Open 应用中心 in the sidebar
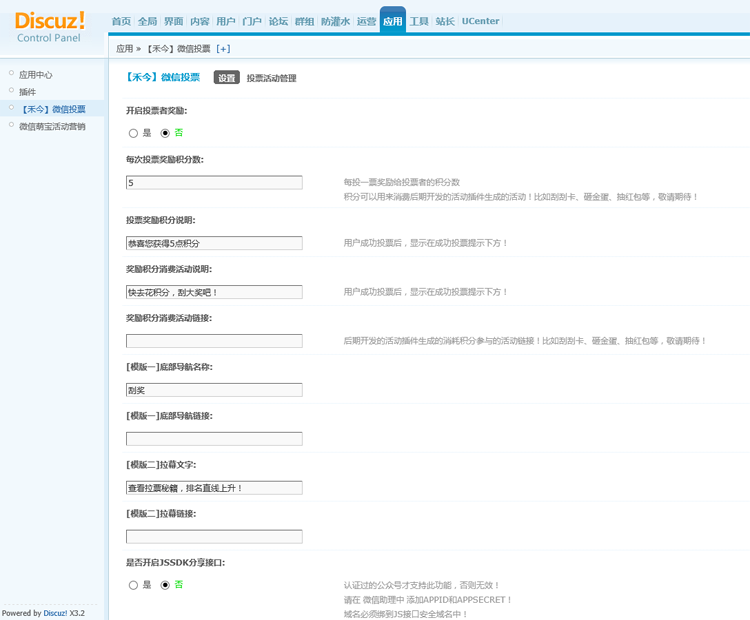 36,75
